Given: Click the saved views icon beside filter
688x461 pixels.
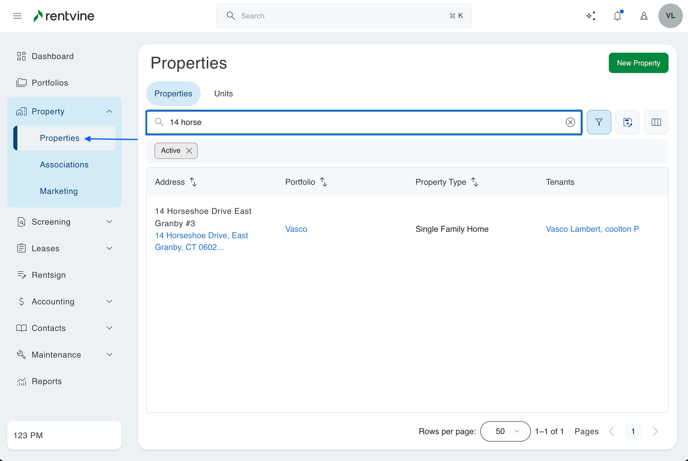Looking at the screenshot, I should point(628,122).
